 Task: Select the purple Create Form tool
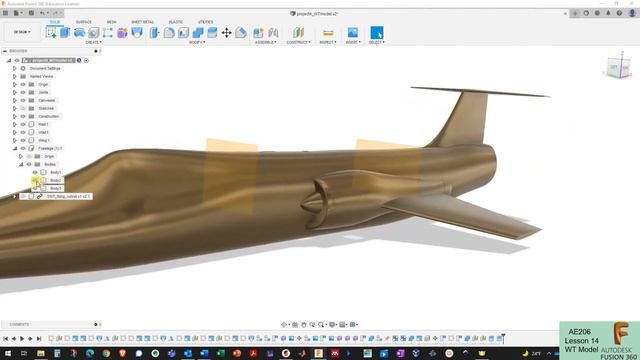[122, 33]
